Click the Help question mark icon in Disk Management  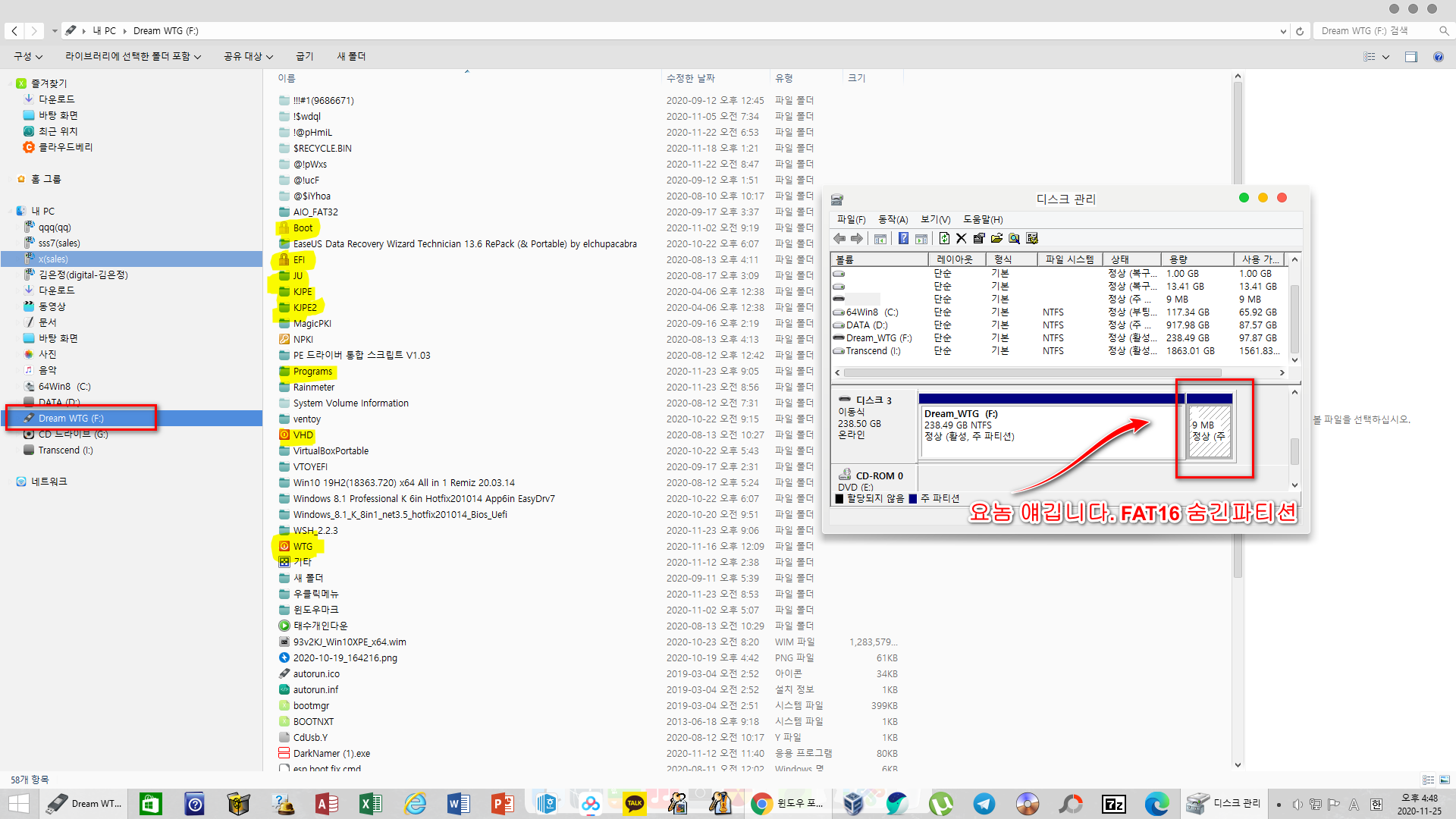click(903, 239)
